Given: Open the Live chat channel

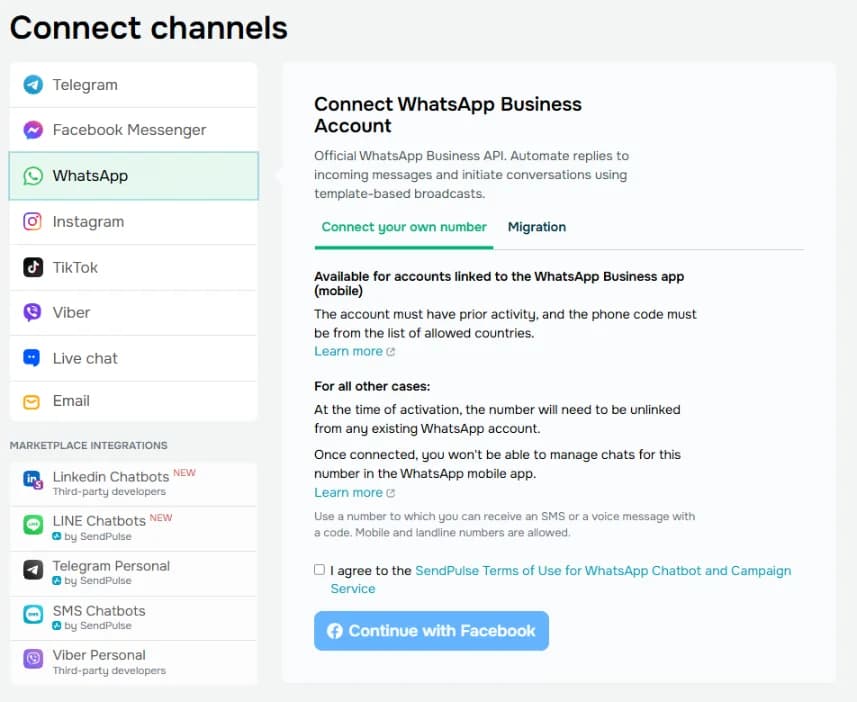Looking at the screenshot, I should click(133, 358).
